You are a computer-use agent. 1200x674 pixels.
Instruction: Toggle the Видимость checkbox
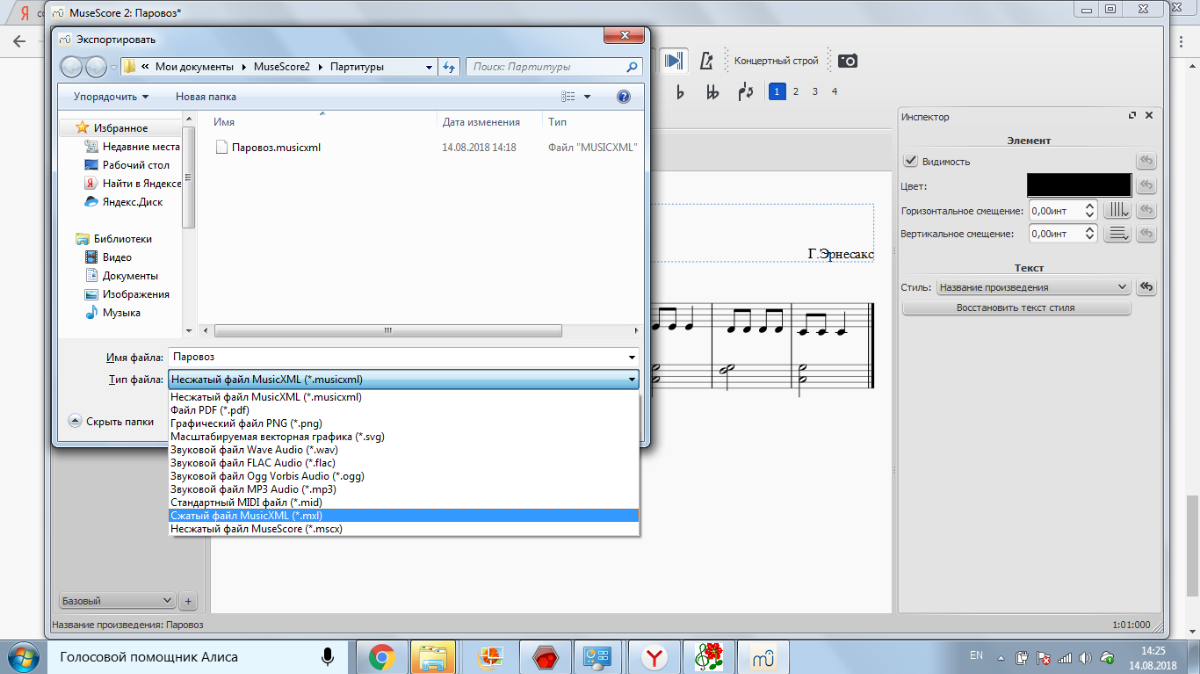pyautogui.click(x=910, y=161)
